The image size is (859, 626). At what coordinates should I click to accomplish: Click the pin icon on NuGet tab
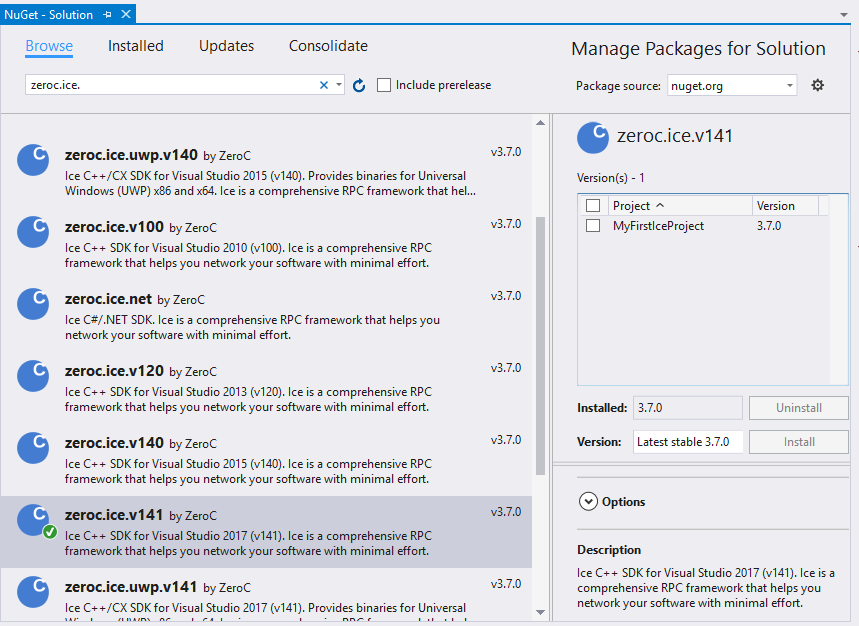pyautogui.click(x=105, y=15)
